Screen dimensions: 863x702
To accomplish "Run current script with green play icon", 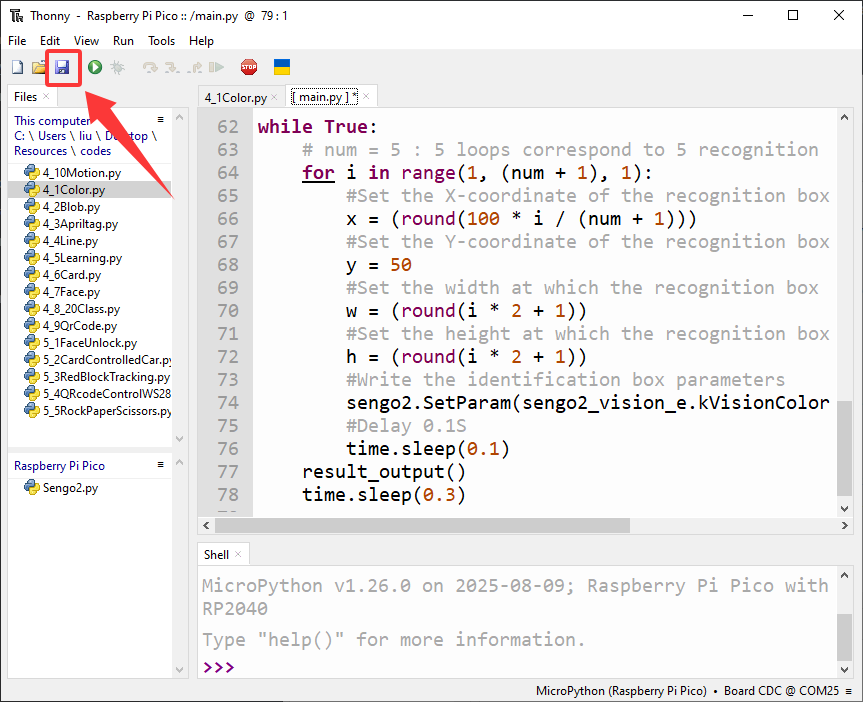I will click(95, 67).
